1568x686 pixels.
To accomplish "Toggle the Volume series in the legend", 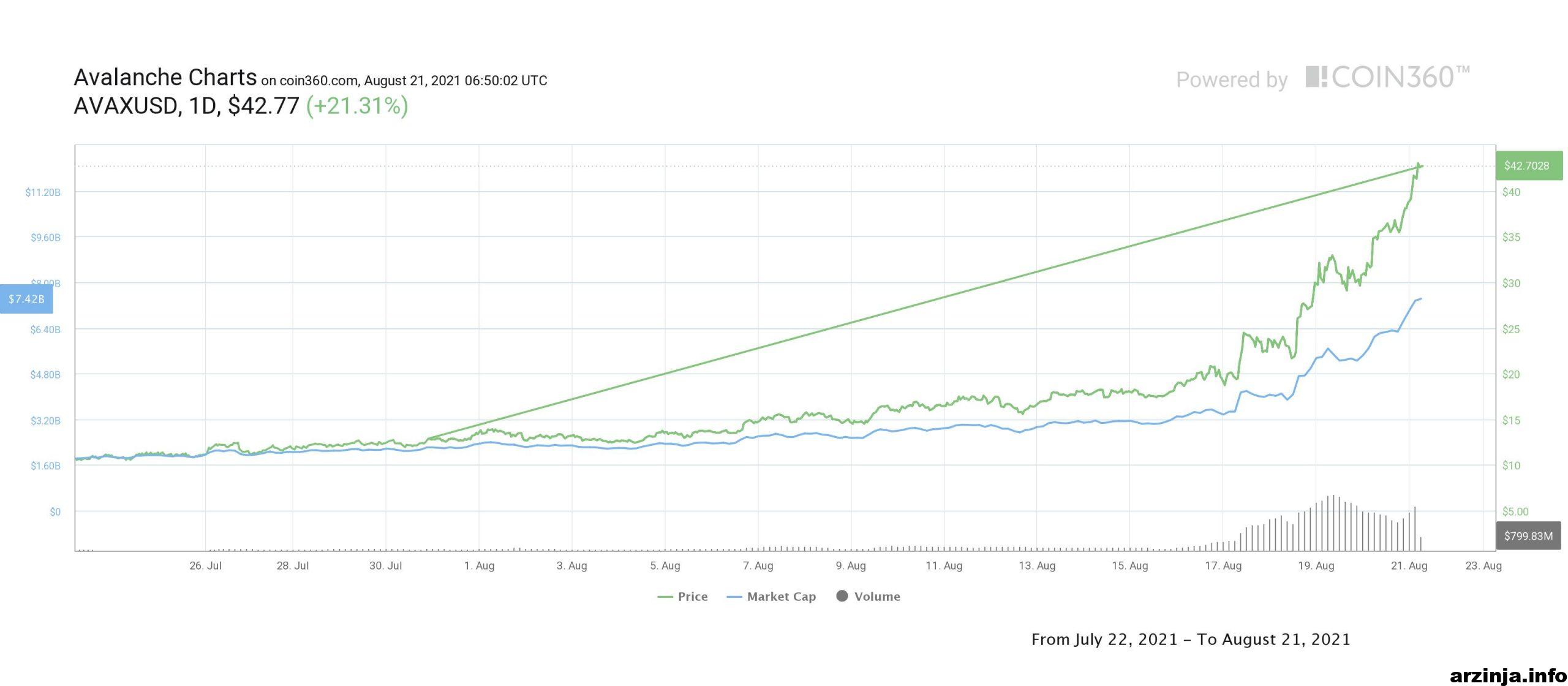I will [x=868, y=597].
